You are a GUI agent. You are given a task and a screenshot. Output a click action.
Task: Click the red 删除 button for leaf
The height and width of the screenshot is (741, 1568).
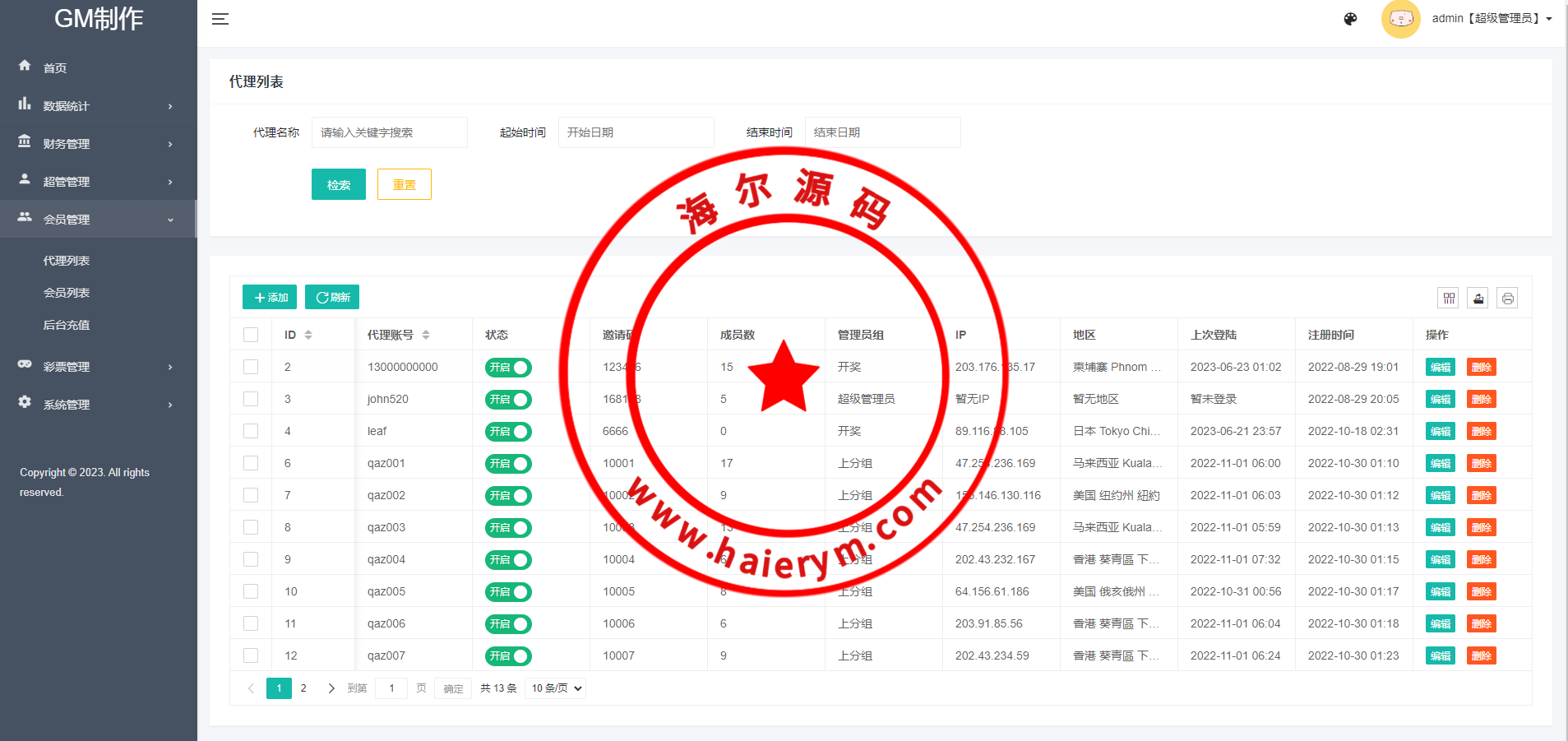(1481, 432)
